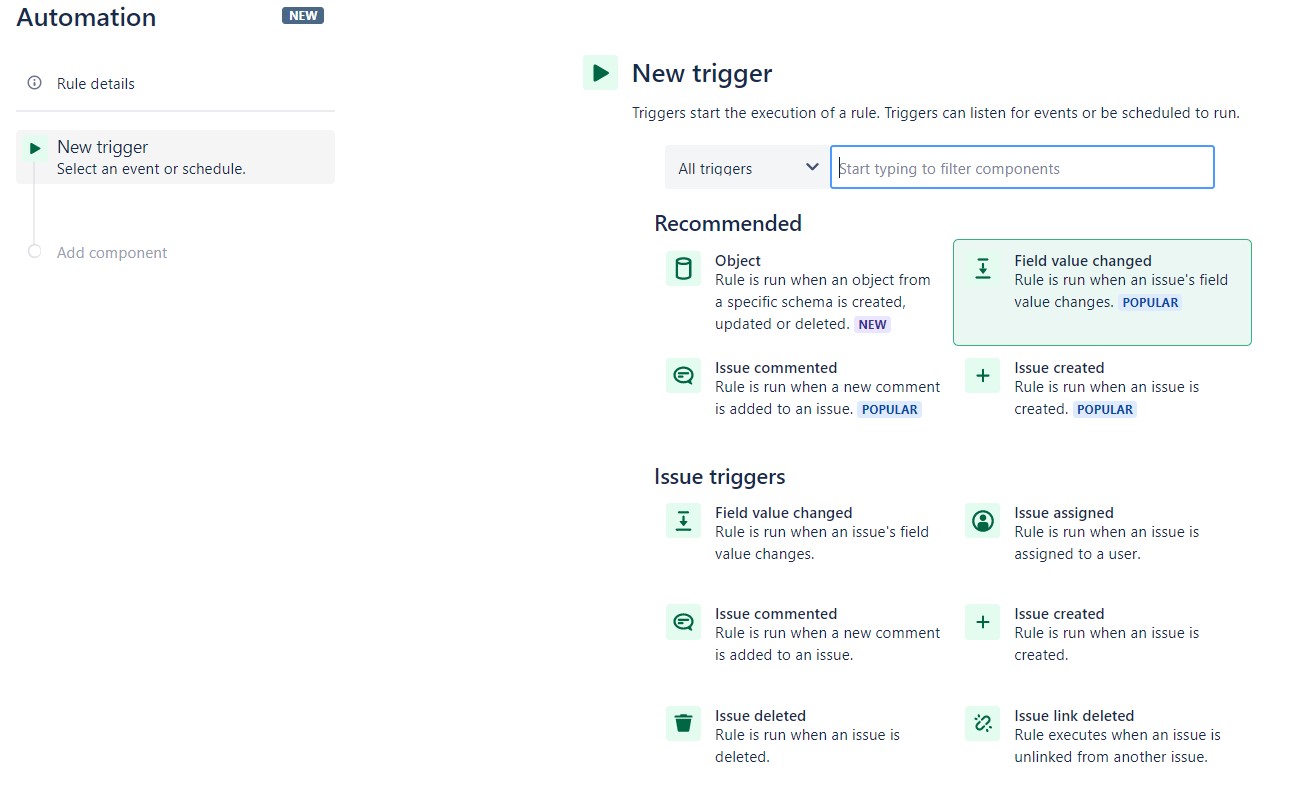Click the green New trigger play icon
This screenshot has width=1307, height=793.
pyautogui.click(x=600, y=73)
